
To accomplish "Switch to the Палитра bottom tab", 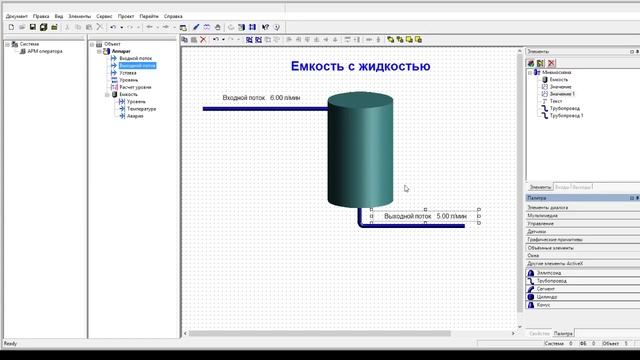I will [x=563, y=333].
